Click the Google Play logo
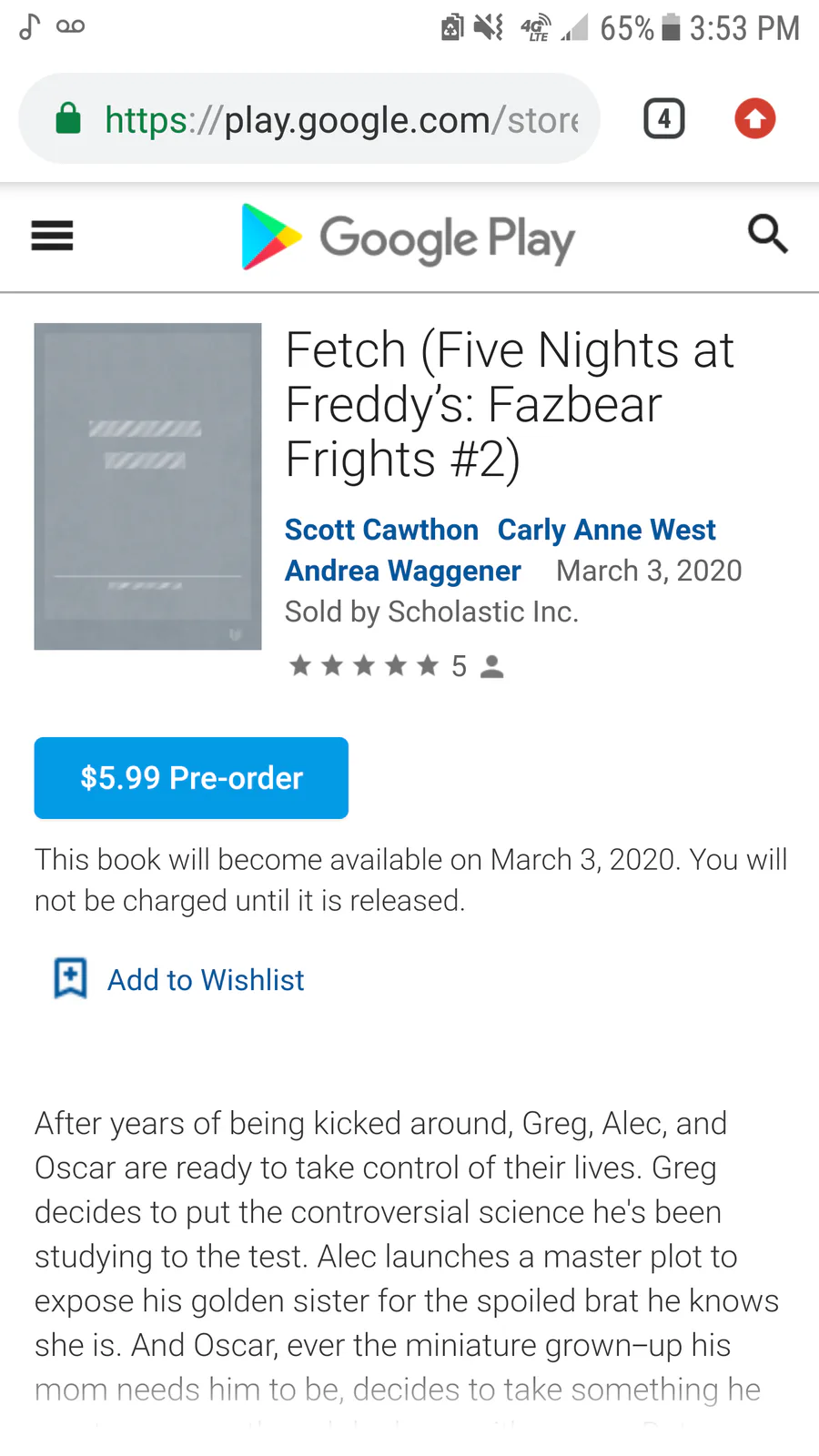 pos(408,238)
